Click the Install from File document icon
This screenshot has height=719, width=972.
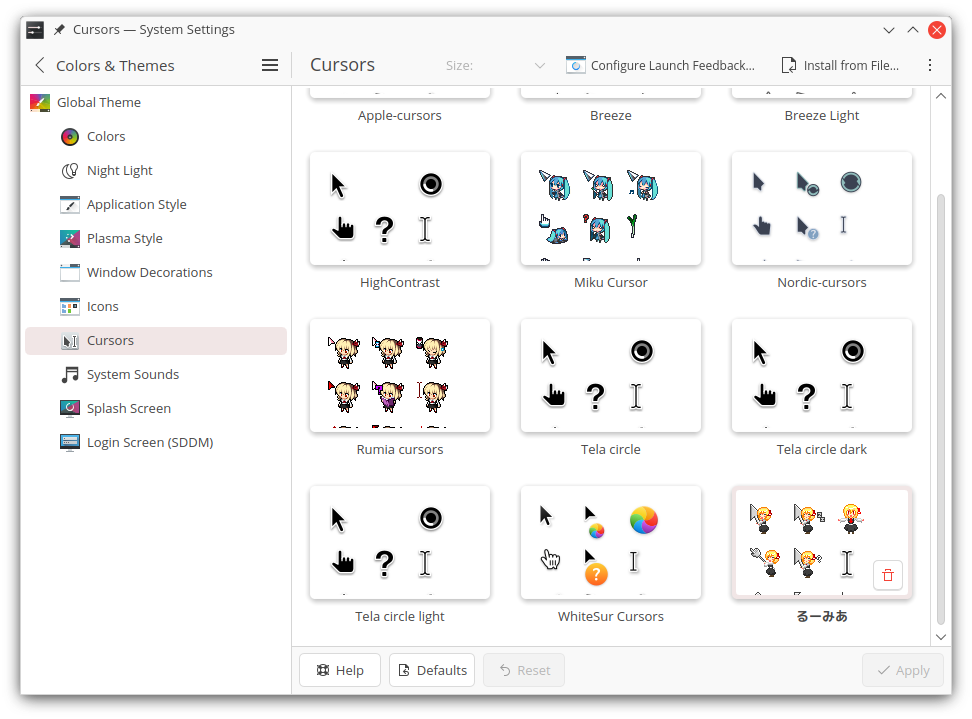tap(789, 65)
